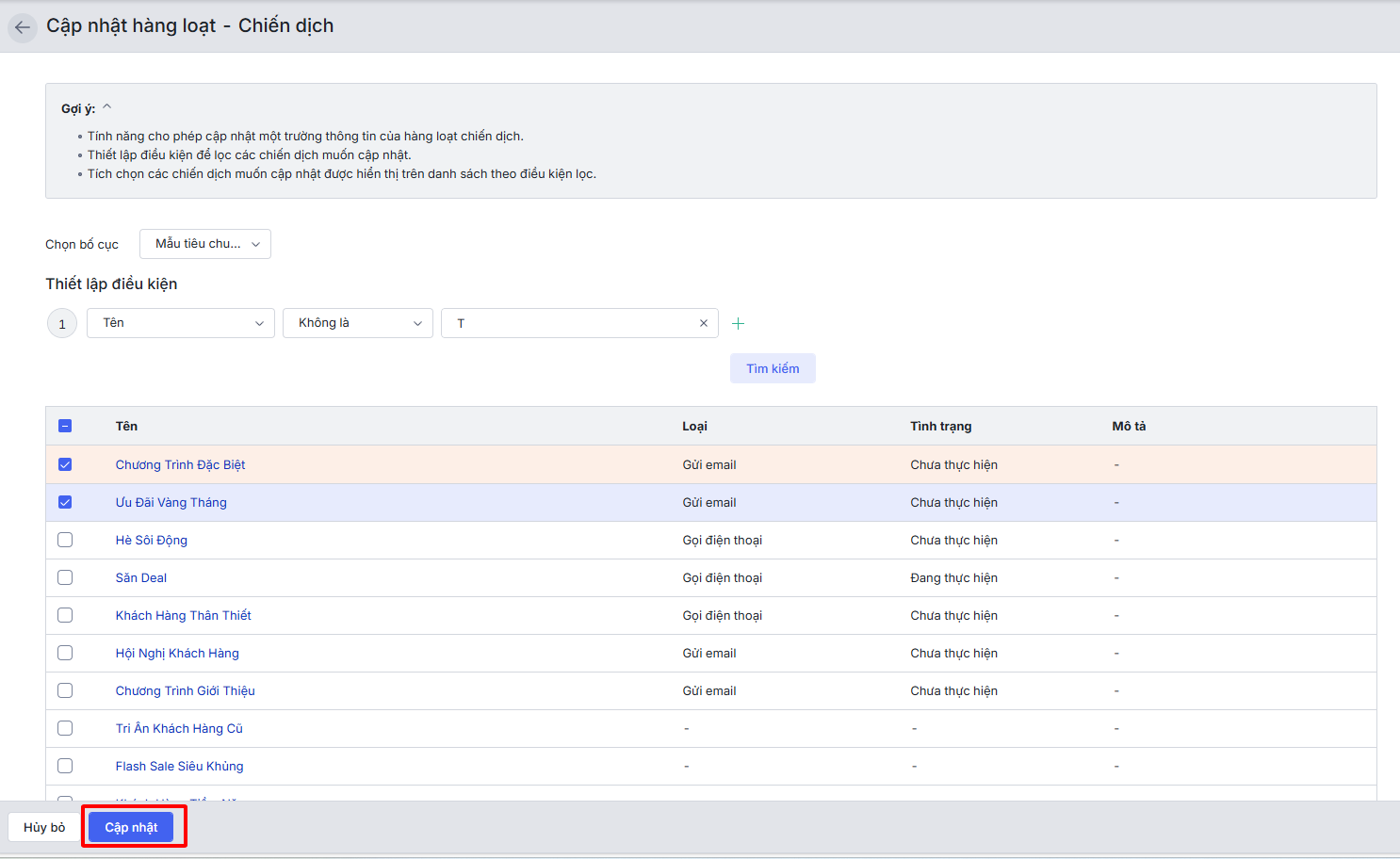Screen dimensions: 1400x859
Task: Add a new condition with plus icon
Action: tap(738, 323)
